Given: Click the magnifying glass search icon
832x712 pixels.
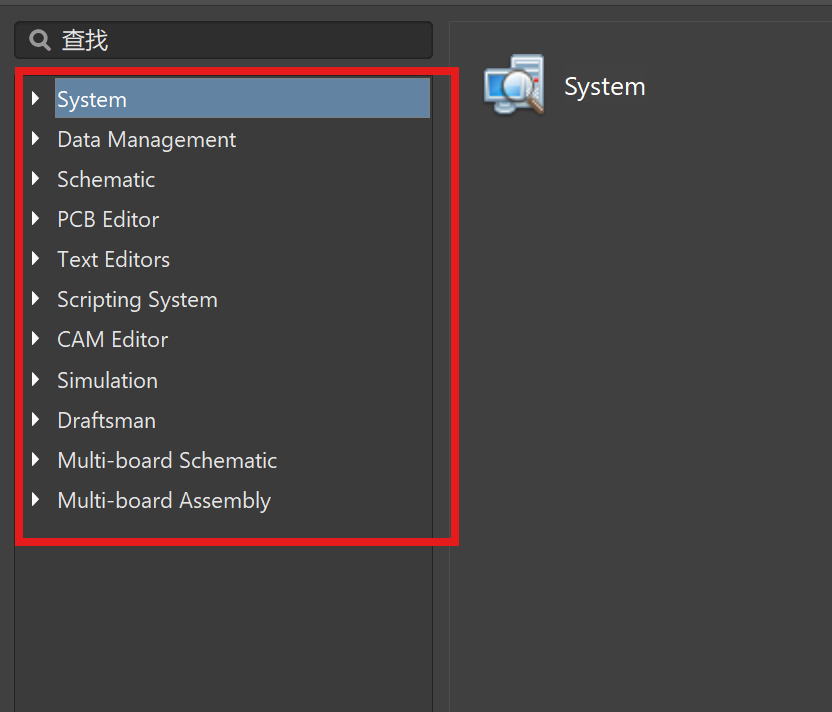Looking at the screenshot, I should [x=39, y=40].
